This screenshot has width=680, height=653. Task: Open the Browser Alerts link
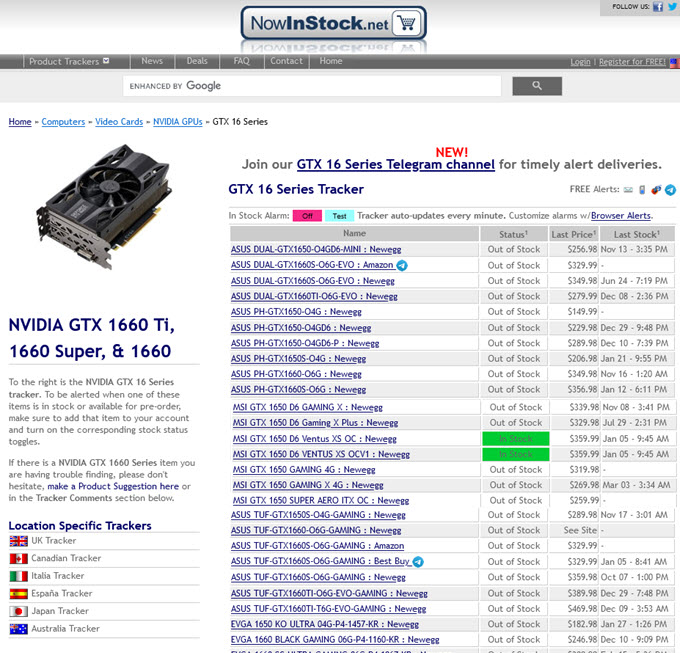click(x=621, y=216)
